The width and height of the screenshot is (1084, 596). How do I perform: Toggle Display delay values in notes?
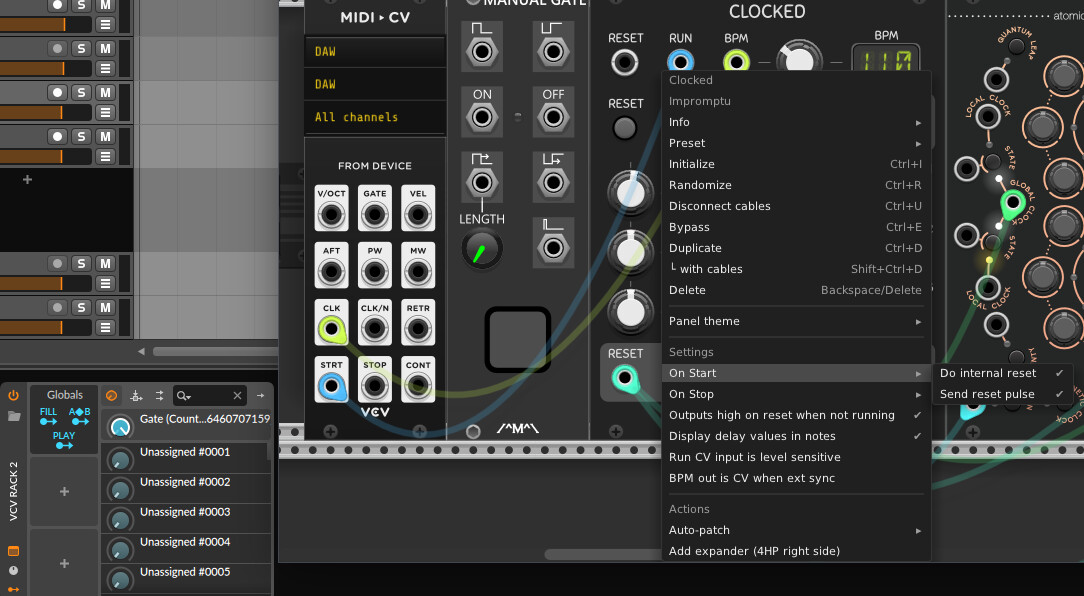coord(796,436)
